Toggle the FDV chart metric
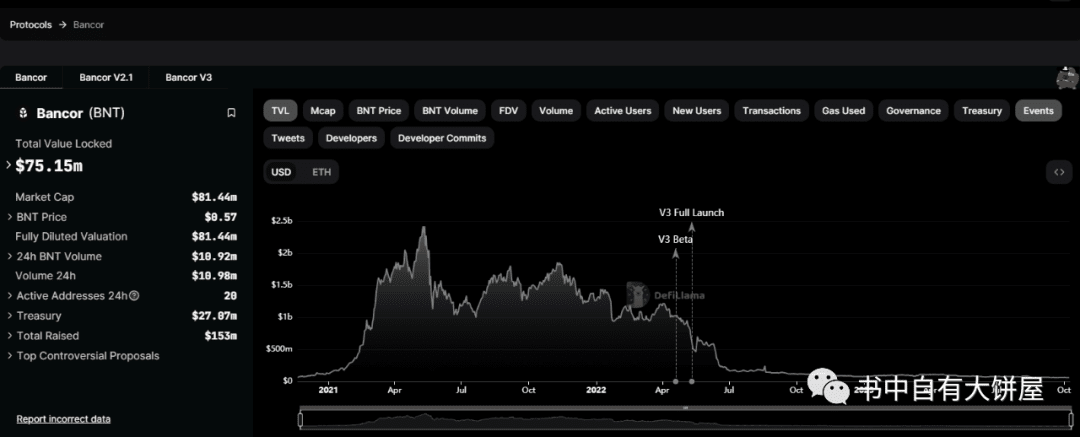The image size is (1080, 437). click(508, 110)
